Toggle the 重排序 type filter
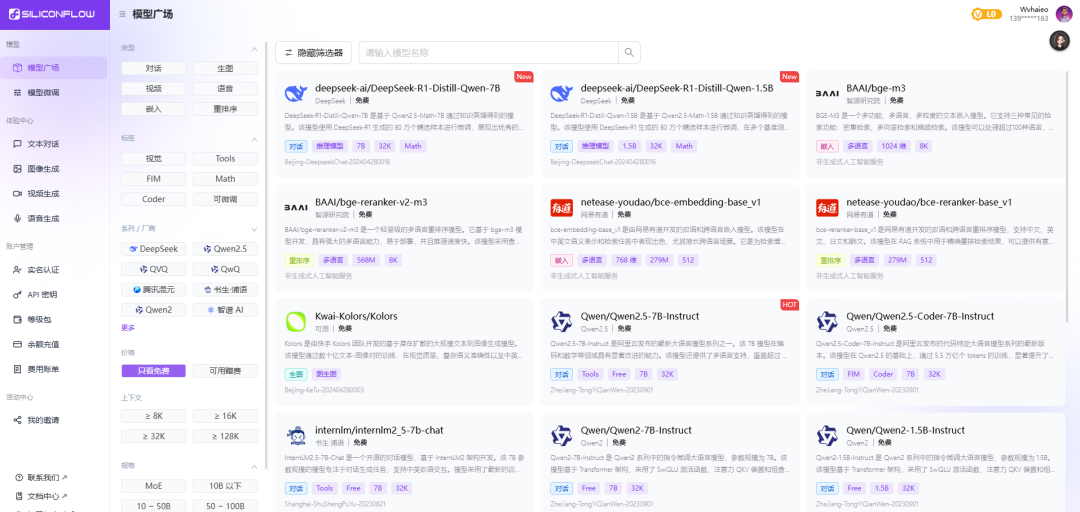1080x512 pixels. (x=225, y=109)
